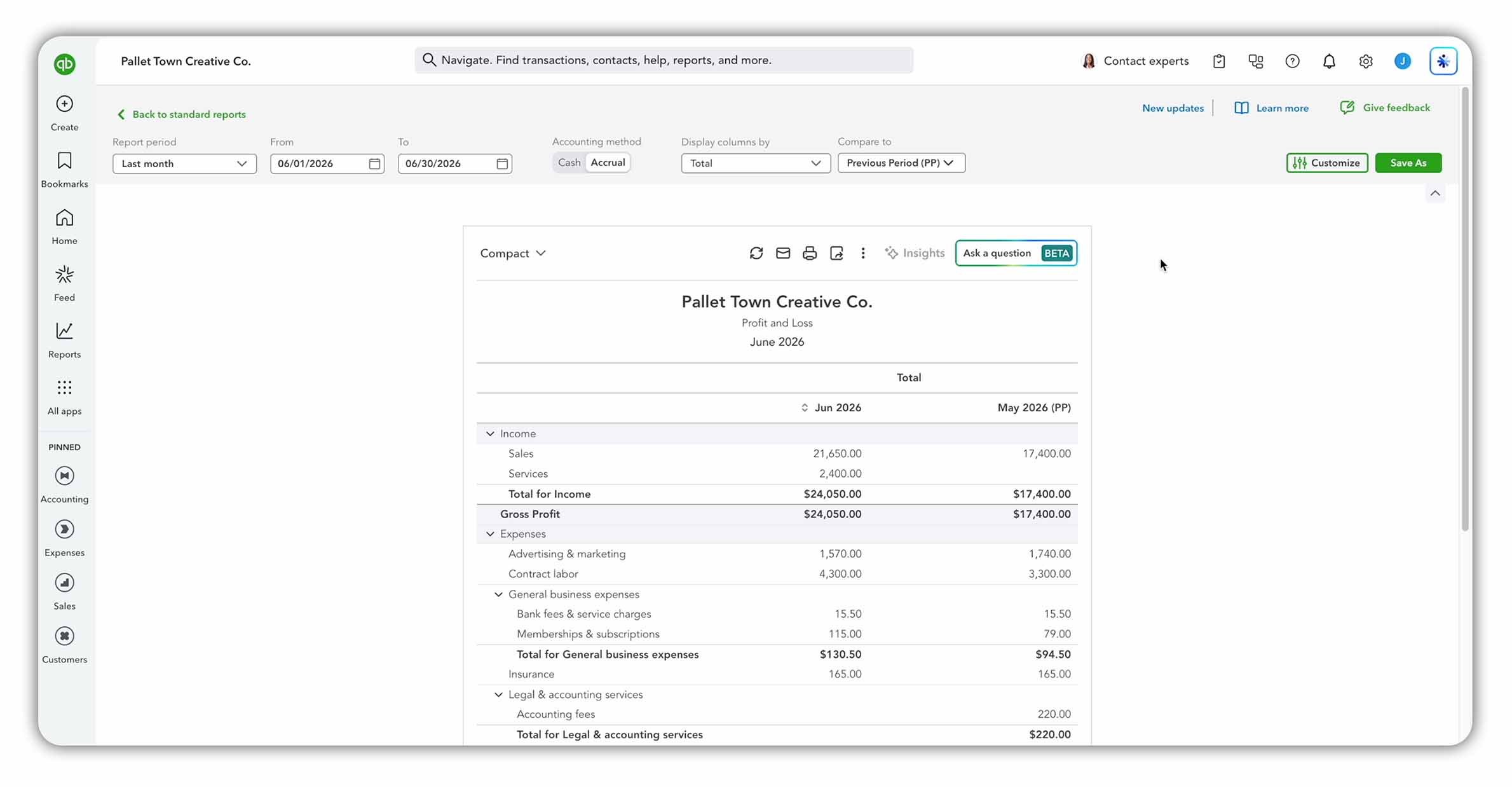Select Accrual accounting method
This screenshot has height=787, width=1512.
pyautogui.click(x=608, y=163)
